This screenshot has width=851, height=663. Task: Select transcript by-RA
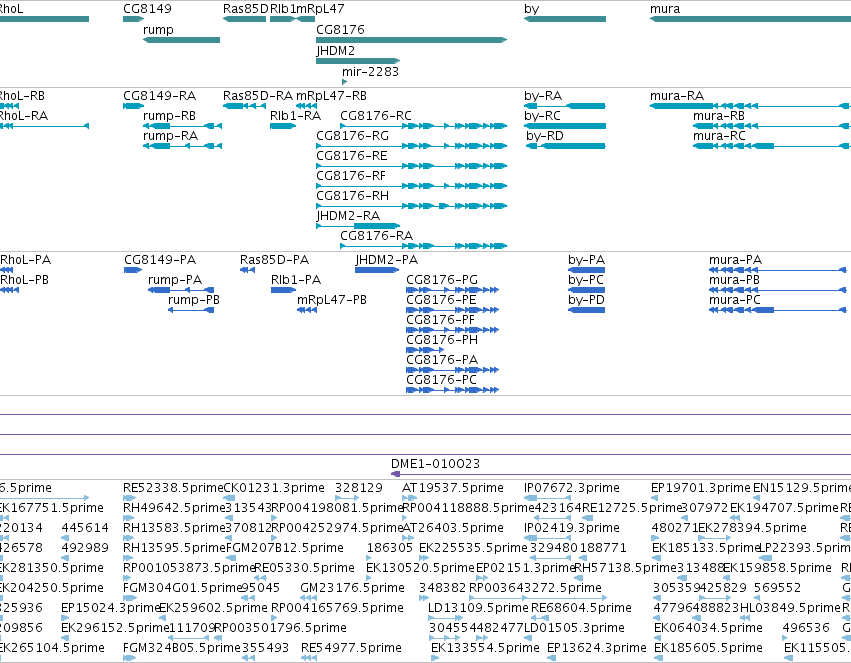click(x=564, y=106)
